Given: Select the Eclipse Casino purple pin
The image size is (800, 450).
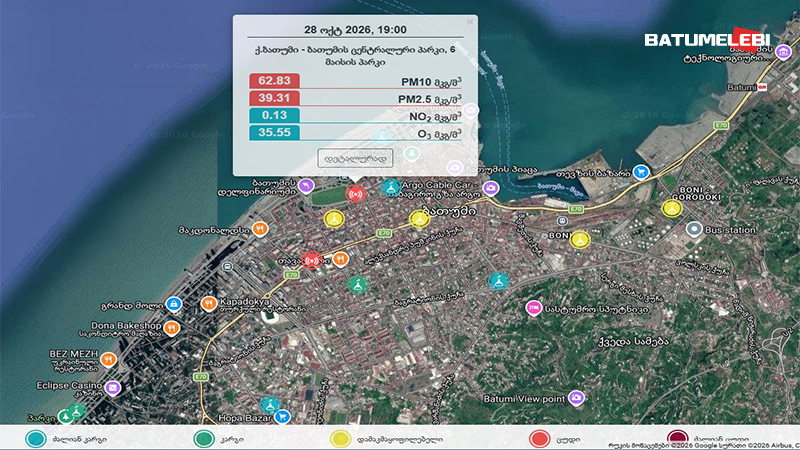Looking at the screenshot, I should tap(113, 388).
